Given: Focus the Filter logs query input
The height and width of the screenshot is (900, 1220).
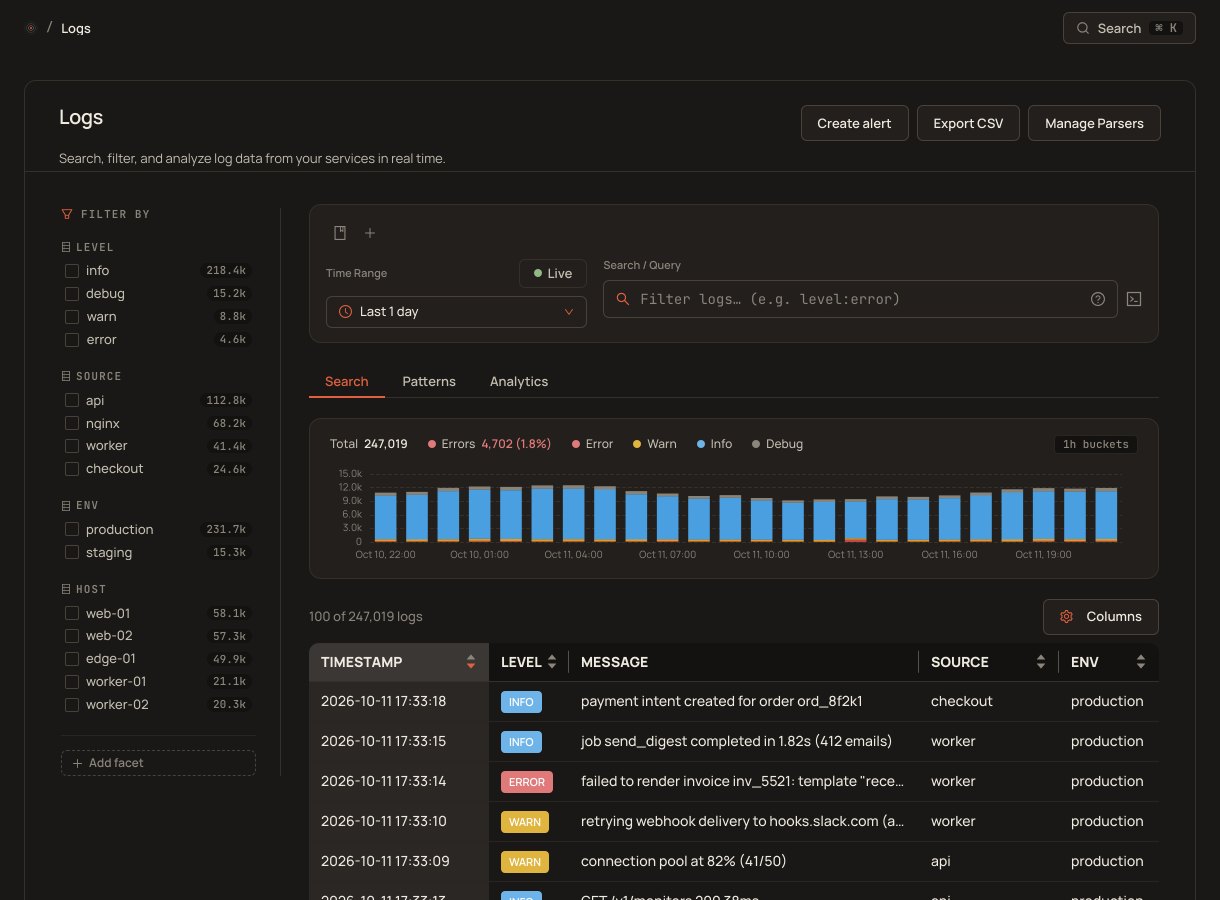Looking at the screenshot, I should click(x=860, y=299).
